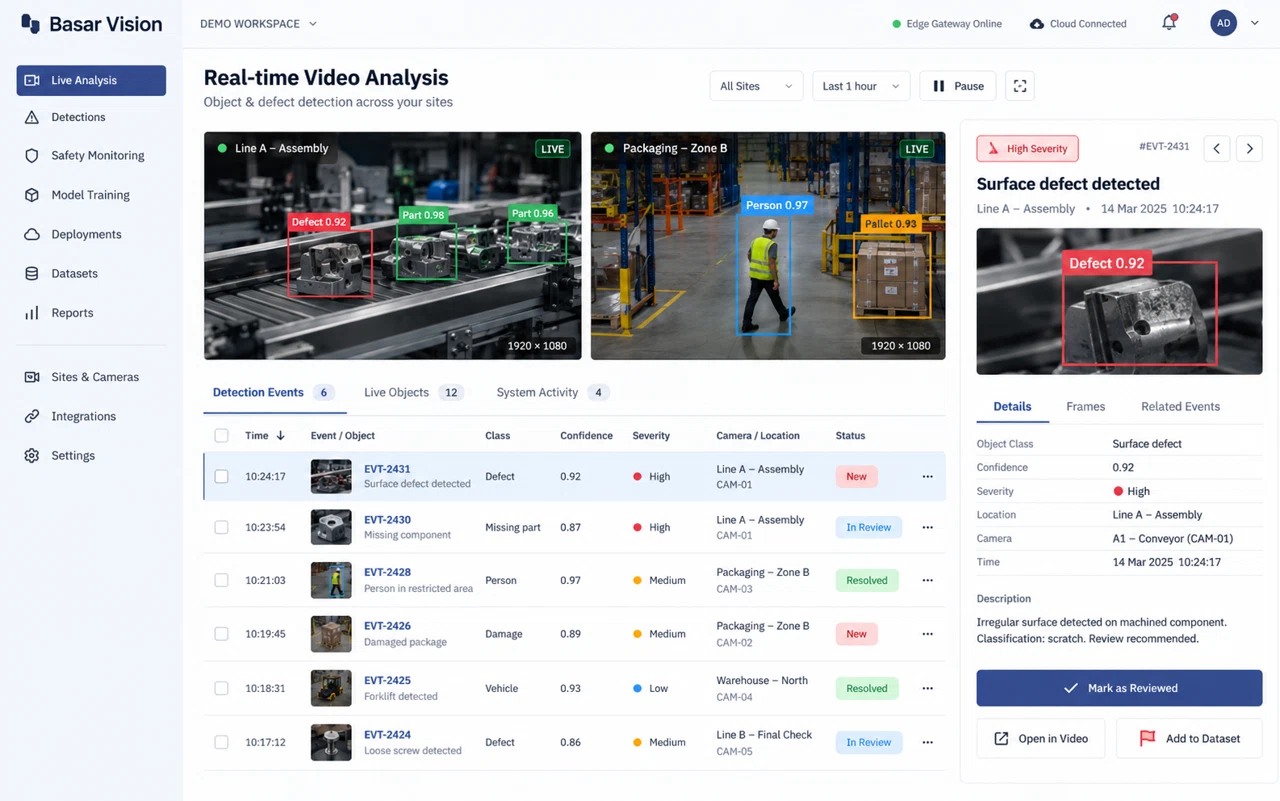This screenshot has height=801, width=1280.
Task: Switch to the Live Objects tab
Action: point(413,393)
